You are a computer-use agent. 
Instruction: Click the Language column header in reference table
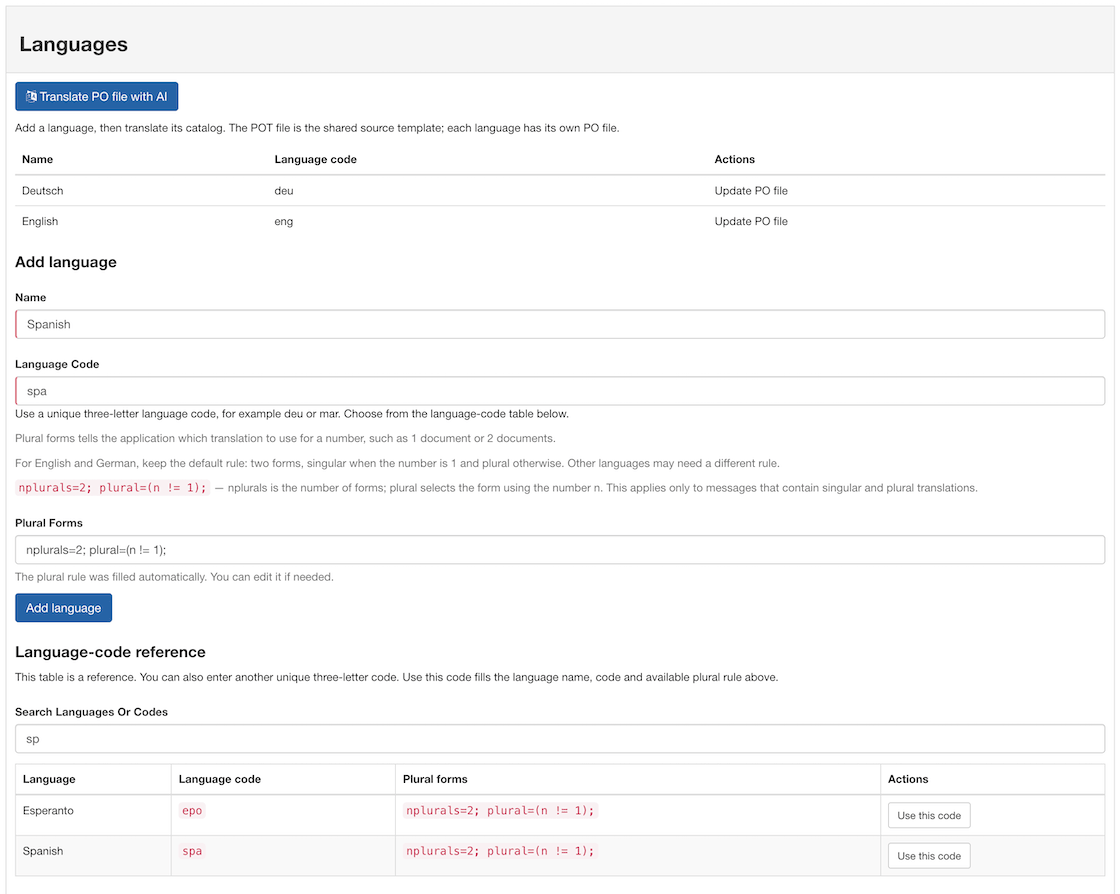pyautogui.click(x=49, y=779)
